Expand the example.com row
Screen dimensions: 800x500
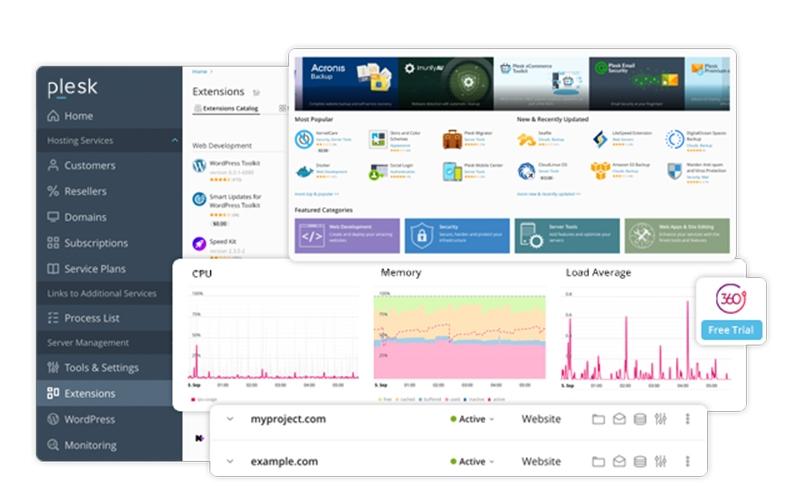pyautogui.click(x=230, y=461)
